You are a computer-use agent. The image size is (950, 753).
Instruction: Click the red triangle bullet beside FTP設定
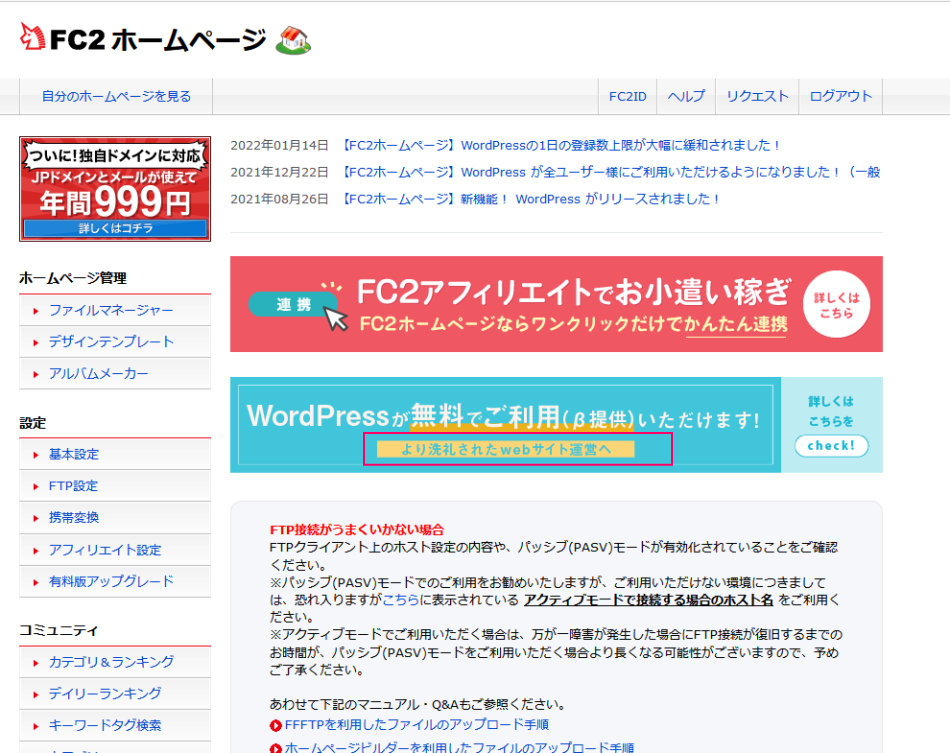tap(36, 486)
